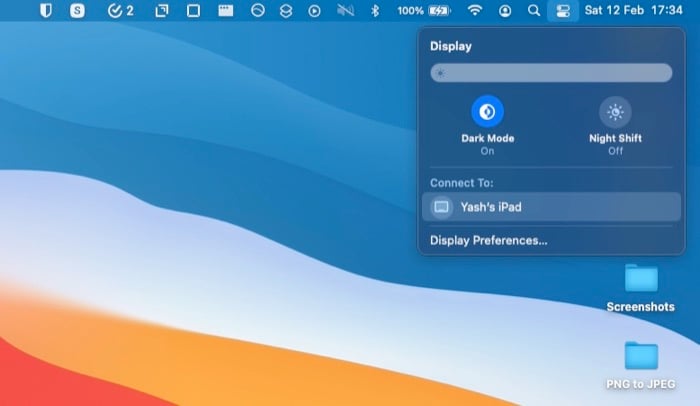Viewport: 700px width, 406px height.
Task: Click the single square outline menu bar icon
Action: coord(193,10)
